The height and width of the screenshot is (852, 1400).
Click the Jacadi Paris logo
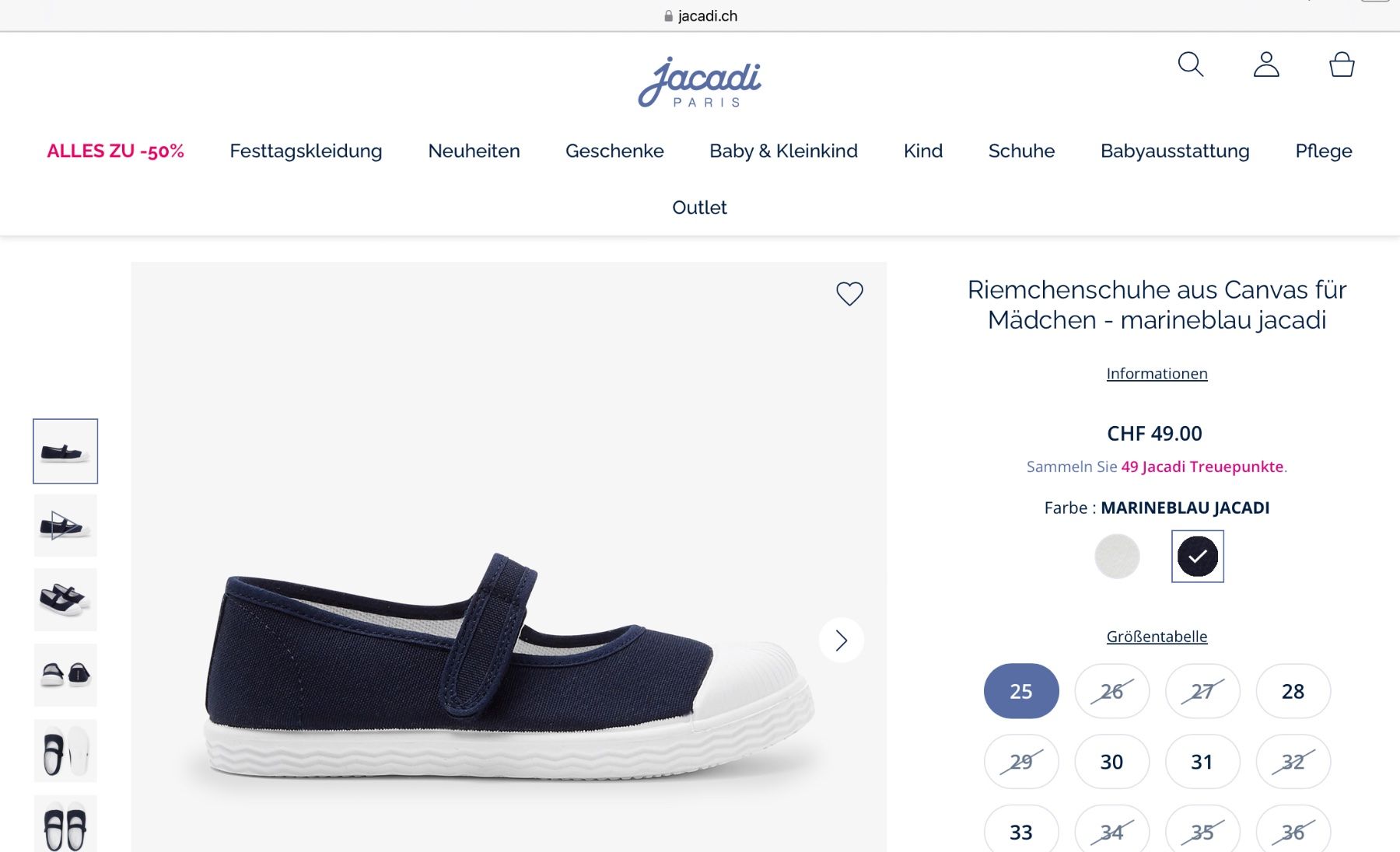tap(700, 82)
